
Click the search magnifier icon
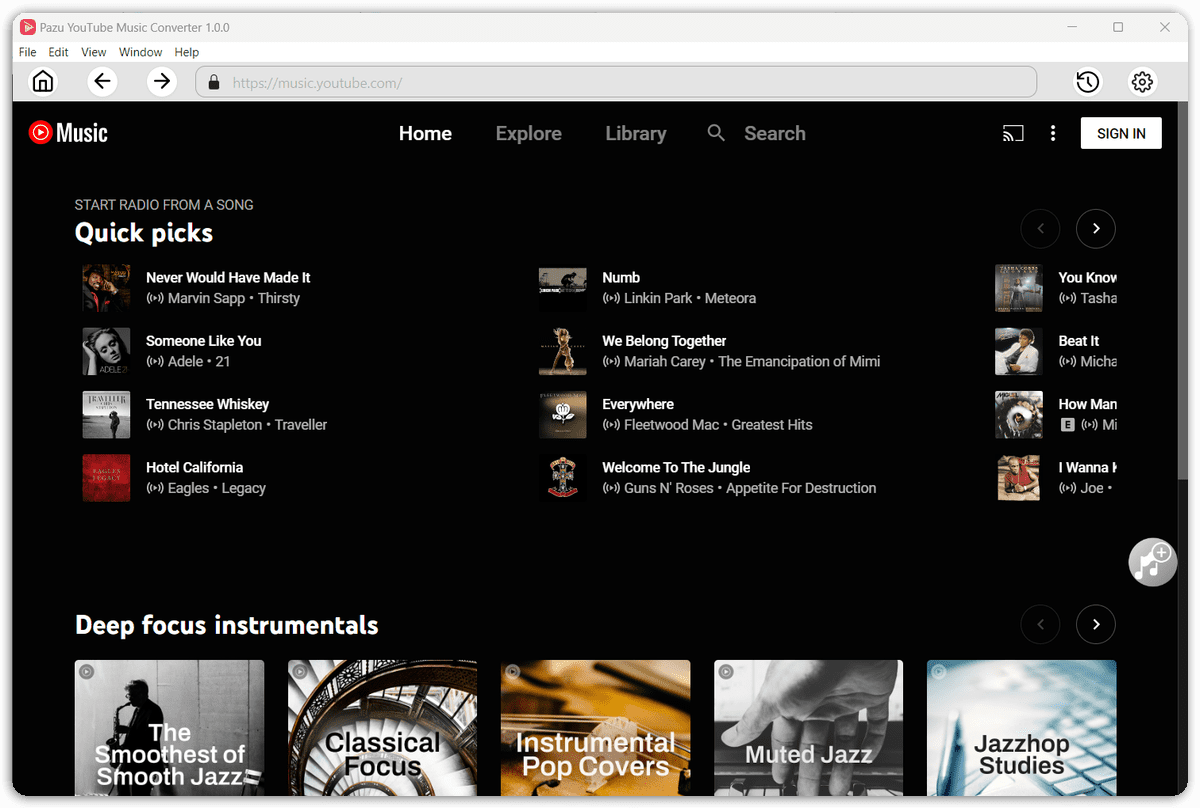[716, 133]
